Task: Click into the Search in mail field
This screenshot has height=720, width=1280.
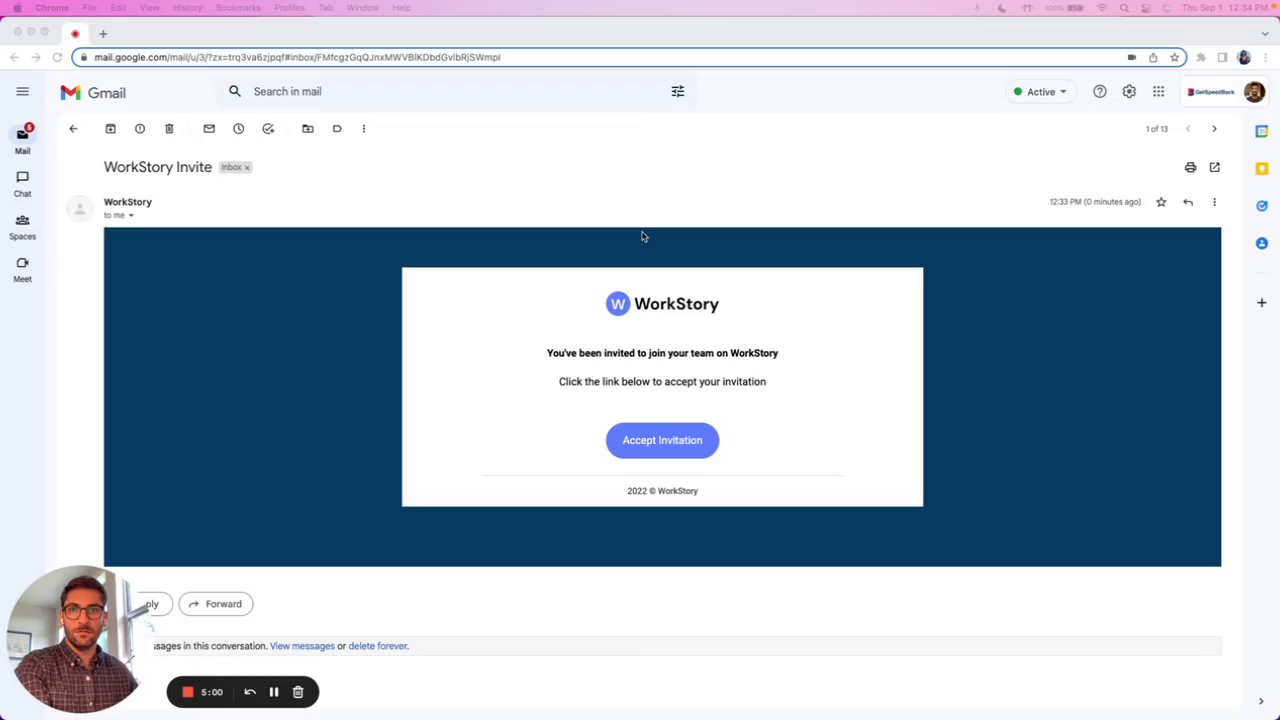Action: click(455, 92)
